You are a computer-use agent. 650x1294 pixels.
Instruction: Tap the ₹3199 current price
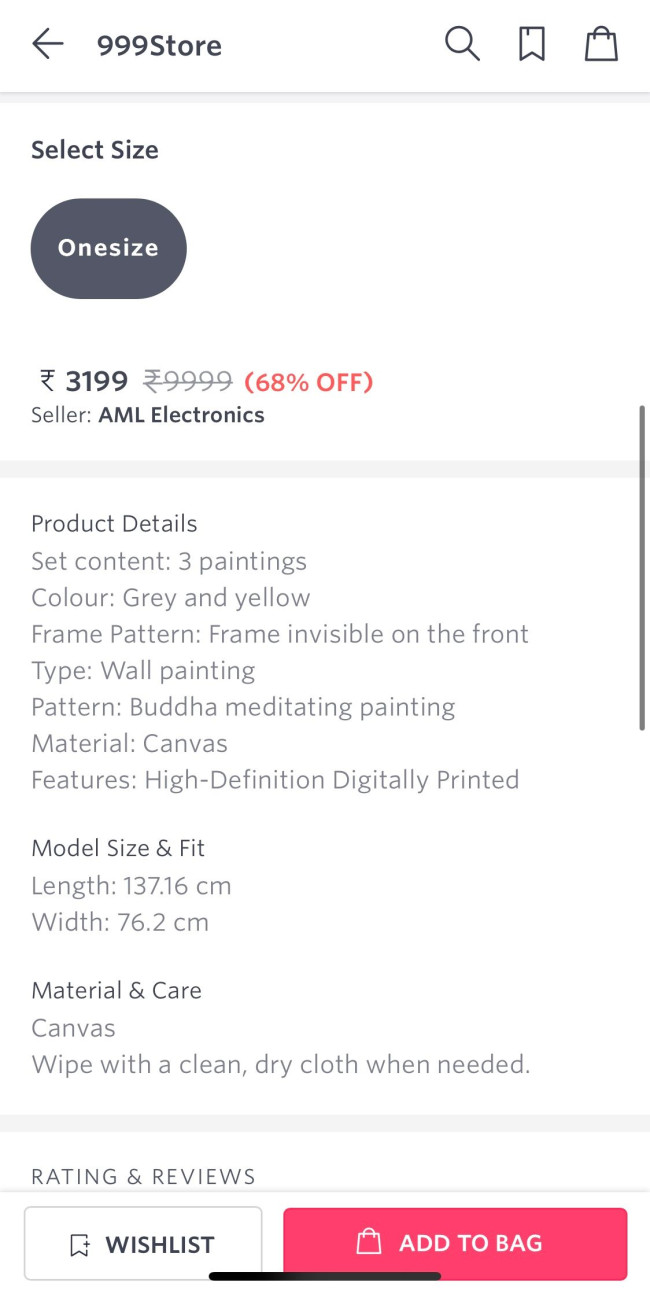pyautogui.click(x=84, y=381)
